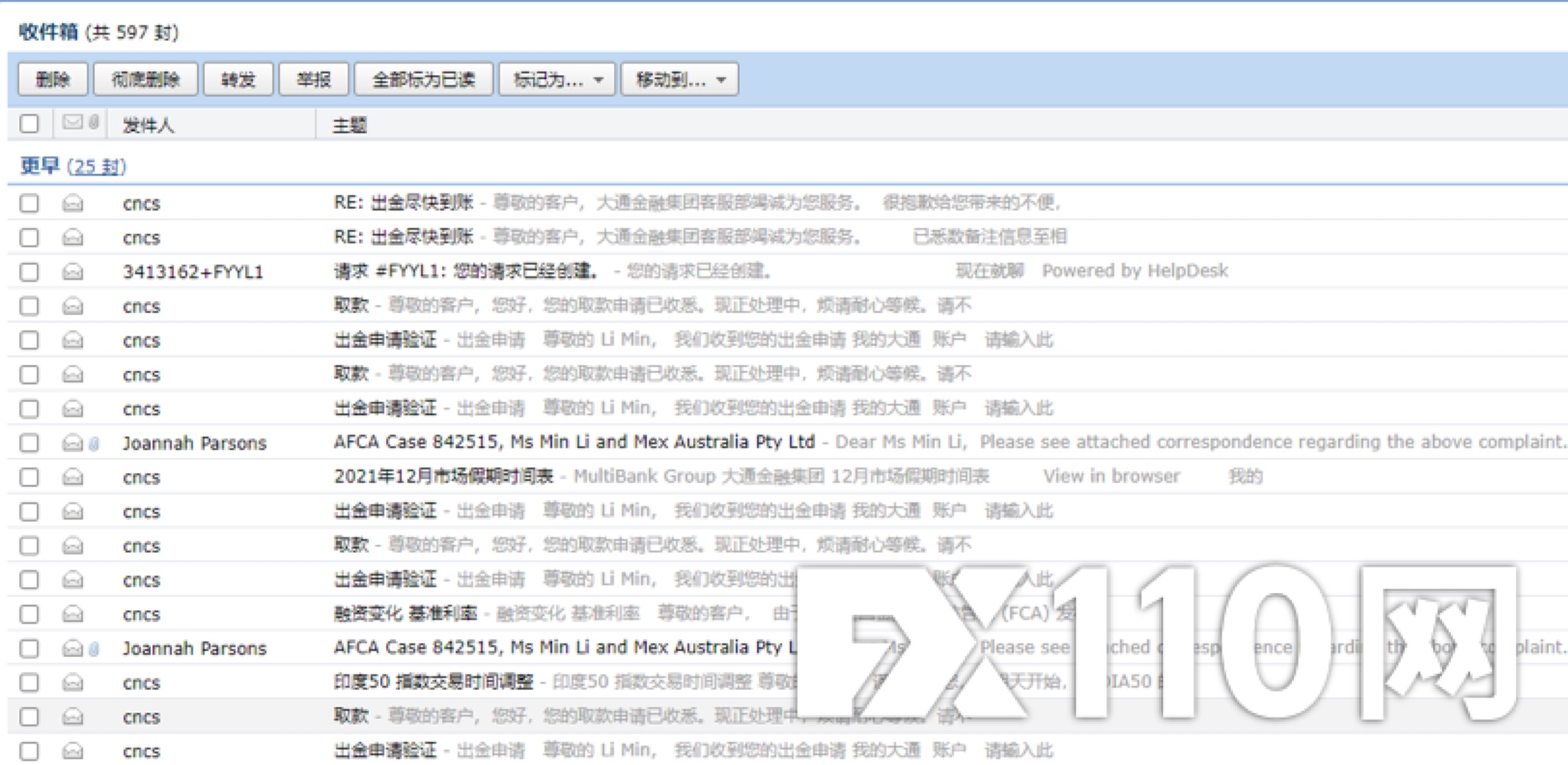
Task: Sort by the 发件人 column header
Action: [148, 125]
